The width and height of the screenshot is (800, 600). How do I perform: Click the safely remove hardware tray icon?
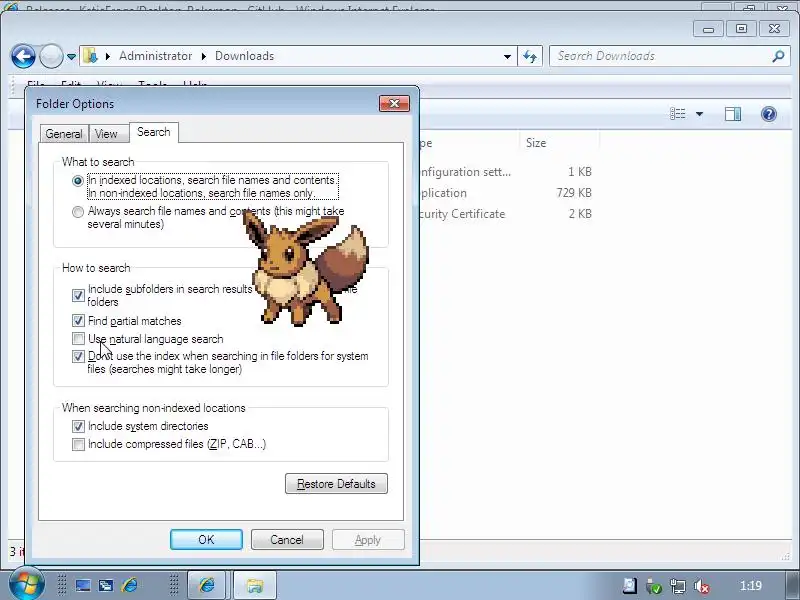(654, 586)
